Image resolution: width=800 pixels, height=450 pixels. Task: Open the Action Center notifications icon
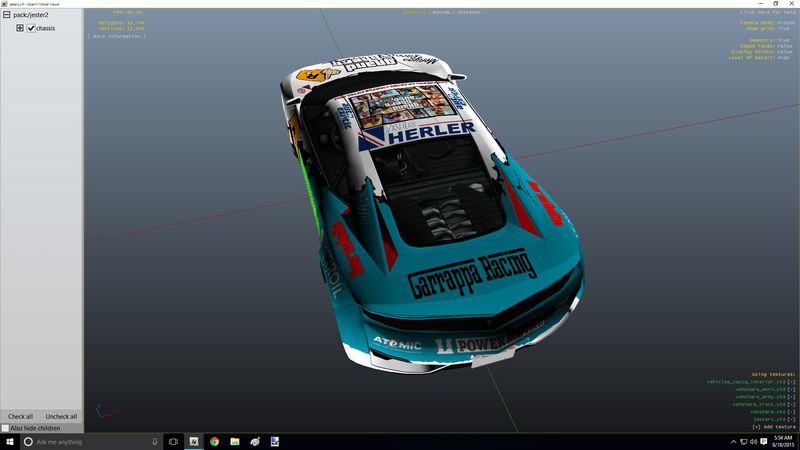pyautogui.click(x=763, y=442)
